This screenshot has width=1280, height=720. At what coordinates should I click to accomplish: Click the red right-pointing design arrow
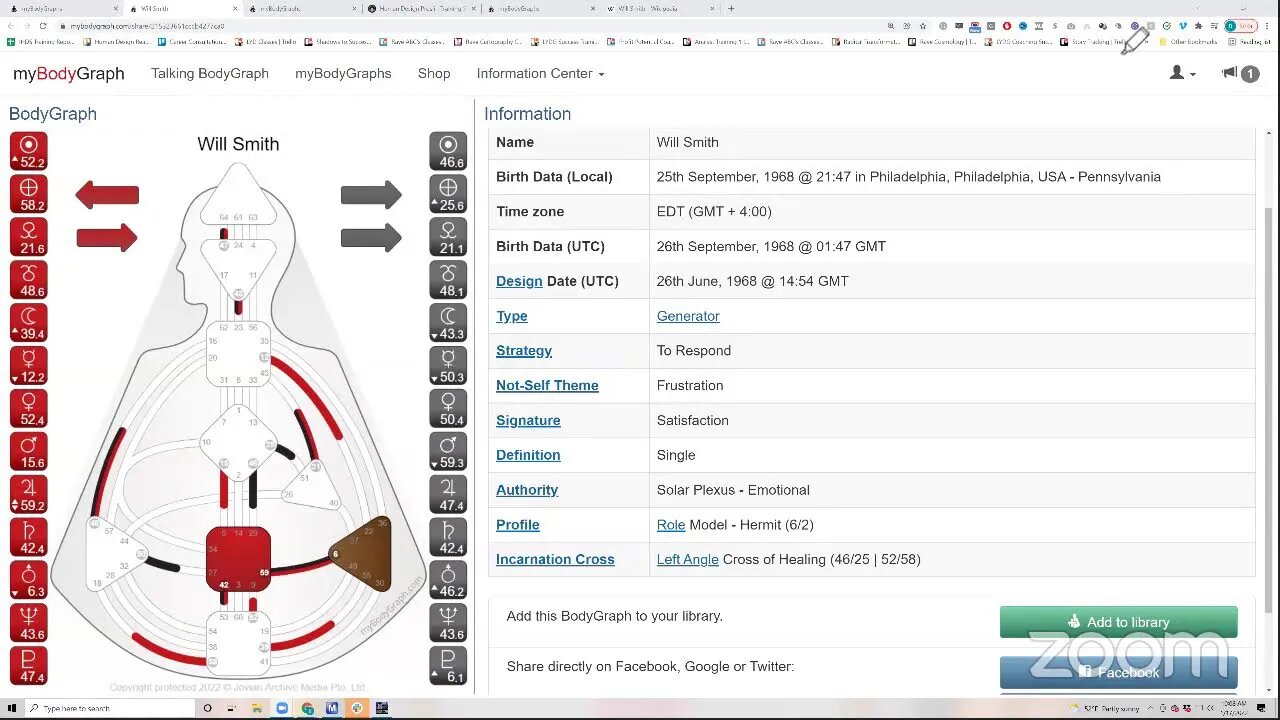pos(107,237)
